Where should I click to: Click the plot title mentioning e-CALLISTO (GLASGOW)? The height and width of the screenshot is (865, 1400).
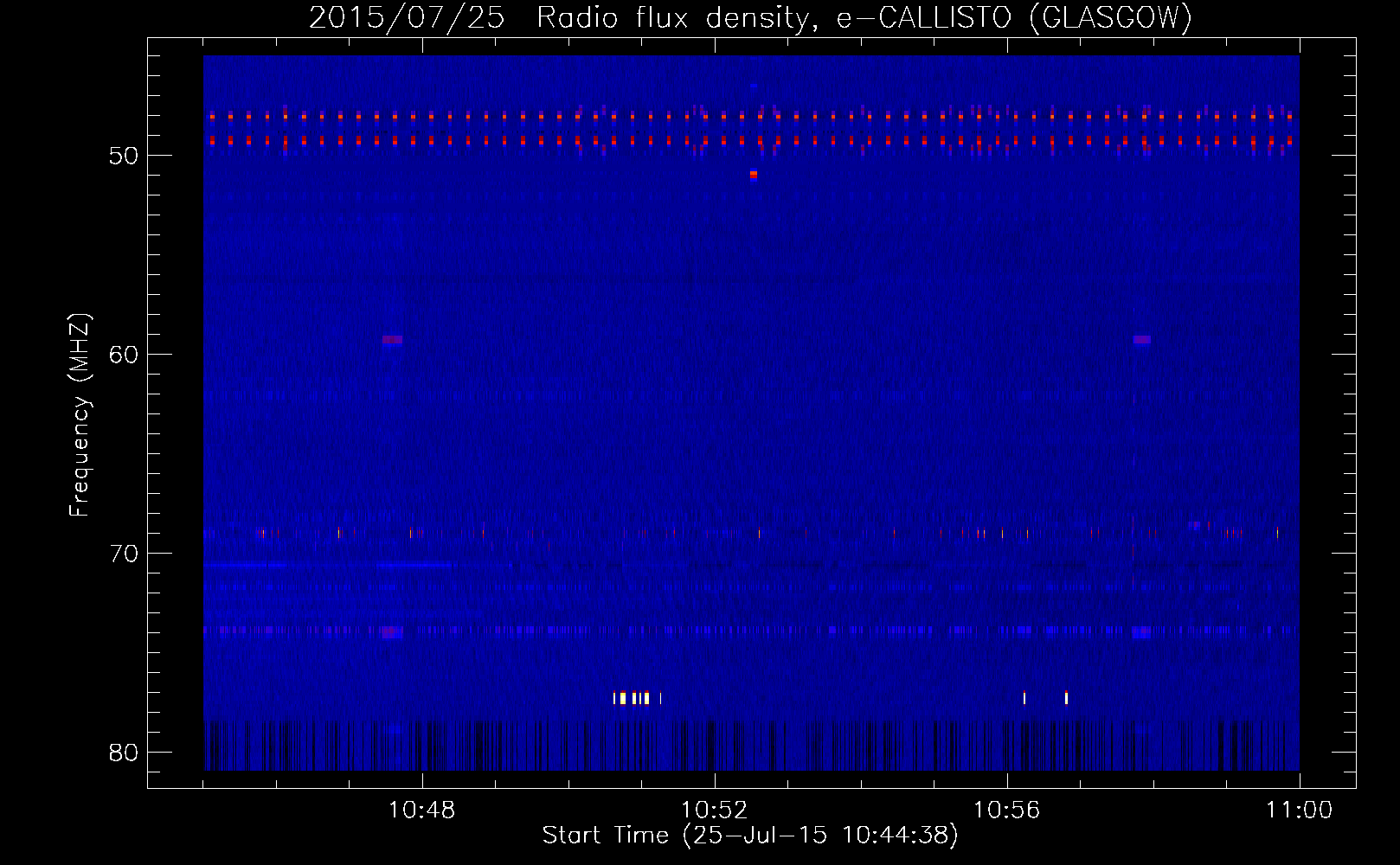click(750, 17)
